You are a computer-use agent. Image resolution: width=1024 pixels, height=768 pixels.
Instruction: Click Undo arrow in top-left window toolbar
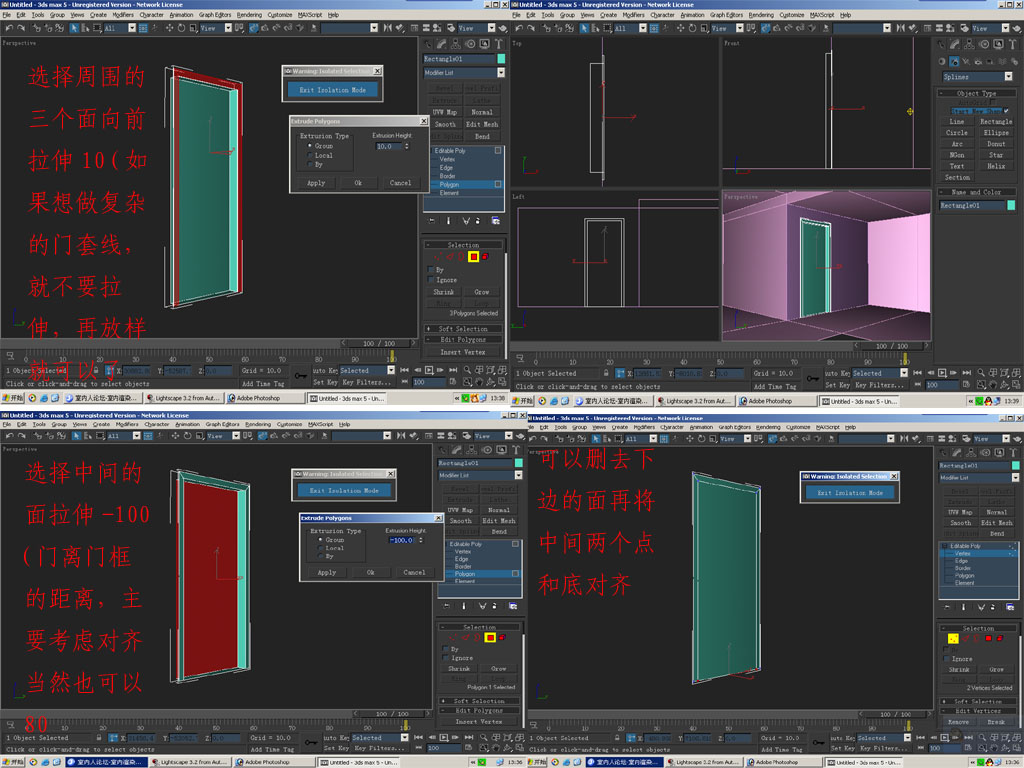tap(9, 28)
